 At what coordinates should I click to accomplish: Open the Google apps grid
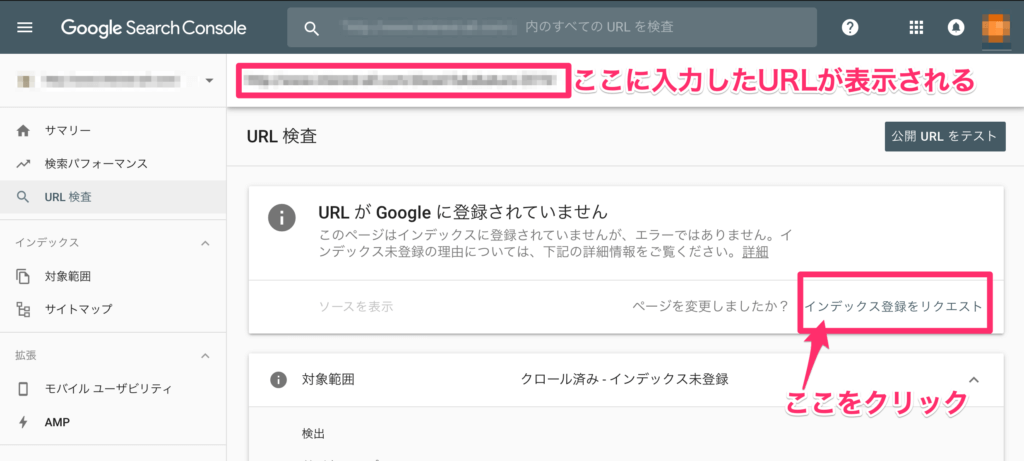(916, 27)
